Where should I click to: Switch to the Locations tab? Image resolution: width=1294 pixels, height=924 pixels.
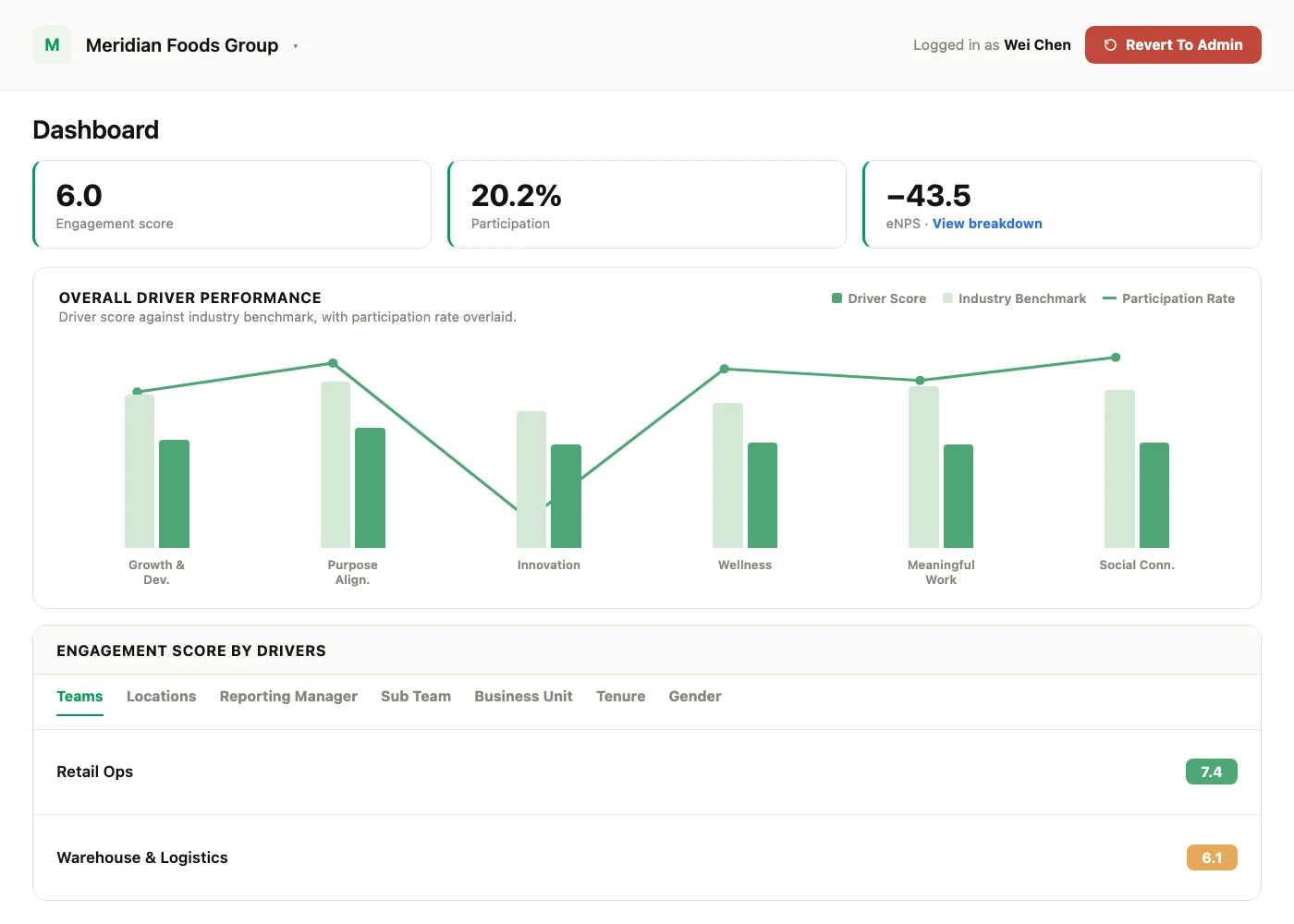pos(161,697)
